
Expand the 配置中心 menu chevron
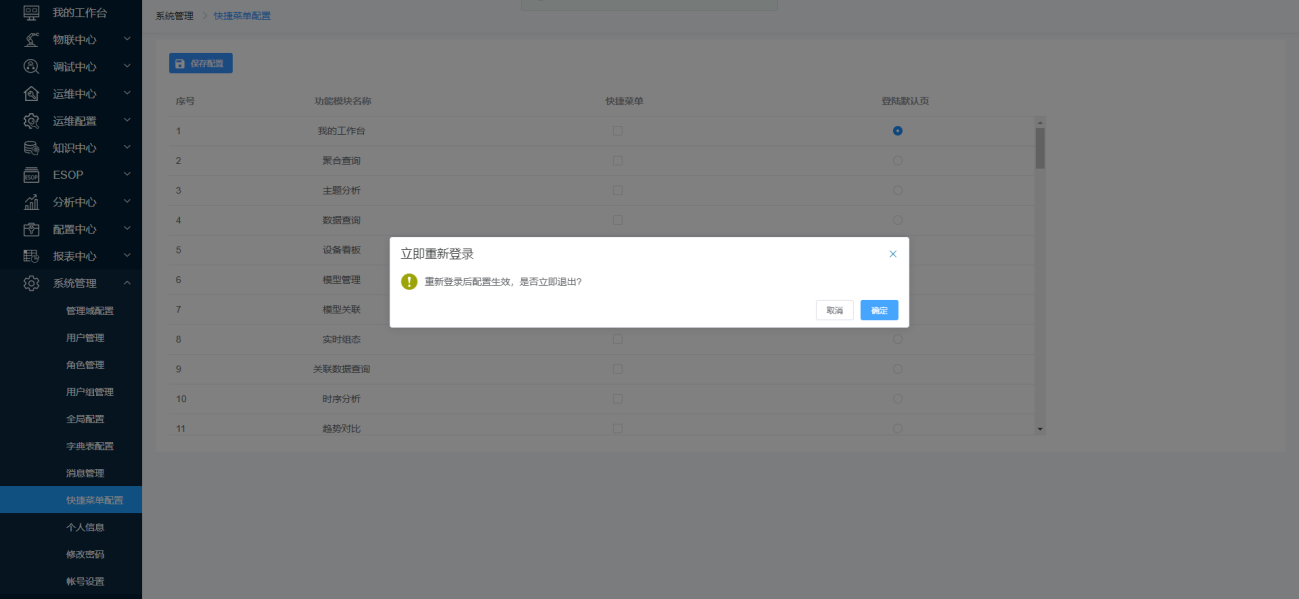pyautogui.click(x=127, y=229)
